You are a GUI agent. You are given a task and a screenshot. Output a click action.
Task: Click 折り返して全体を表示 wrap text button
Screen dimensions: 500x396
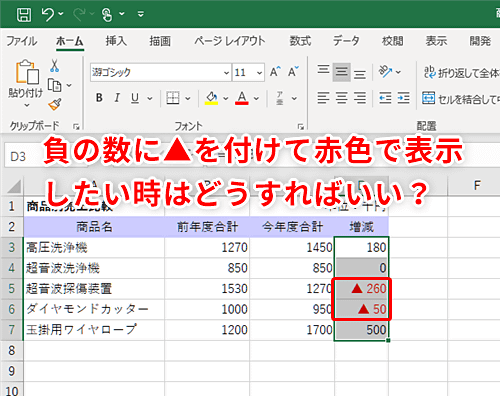pyautogui.click(x=462, y=72)
